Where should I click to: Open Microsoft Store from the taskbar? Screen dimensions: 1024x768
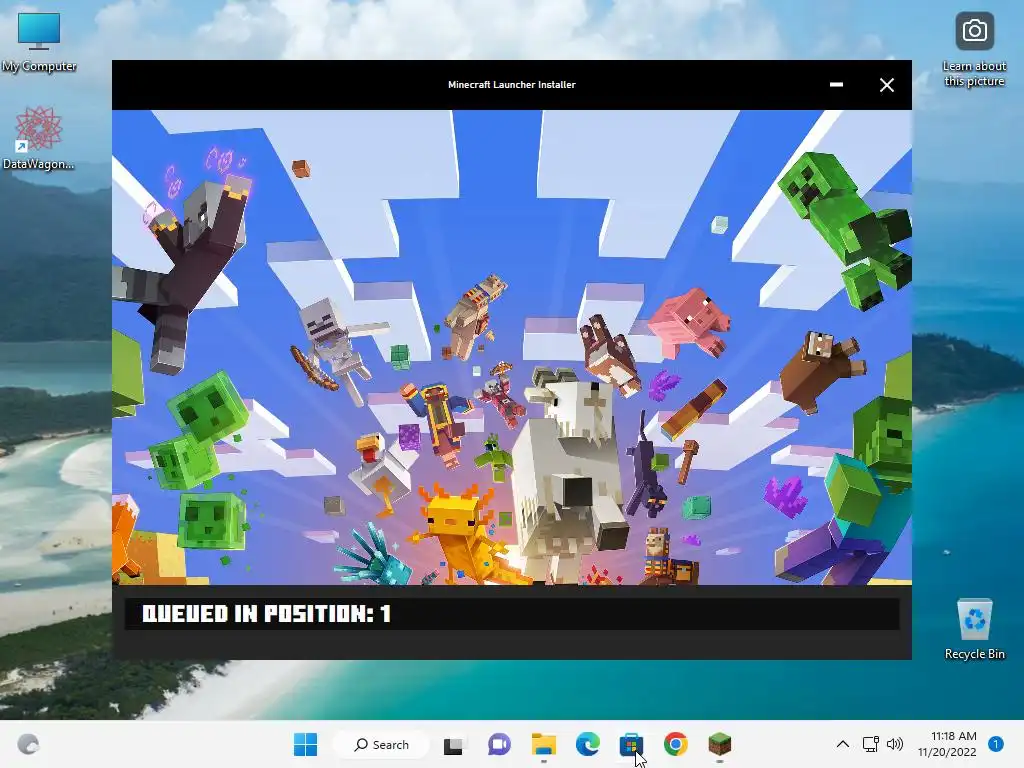tap(632, 744)
